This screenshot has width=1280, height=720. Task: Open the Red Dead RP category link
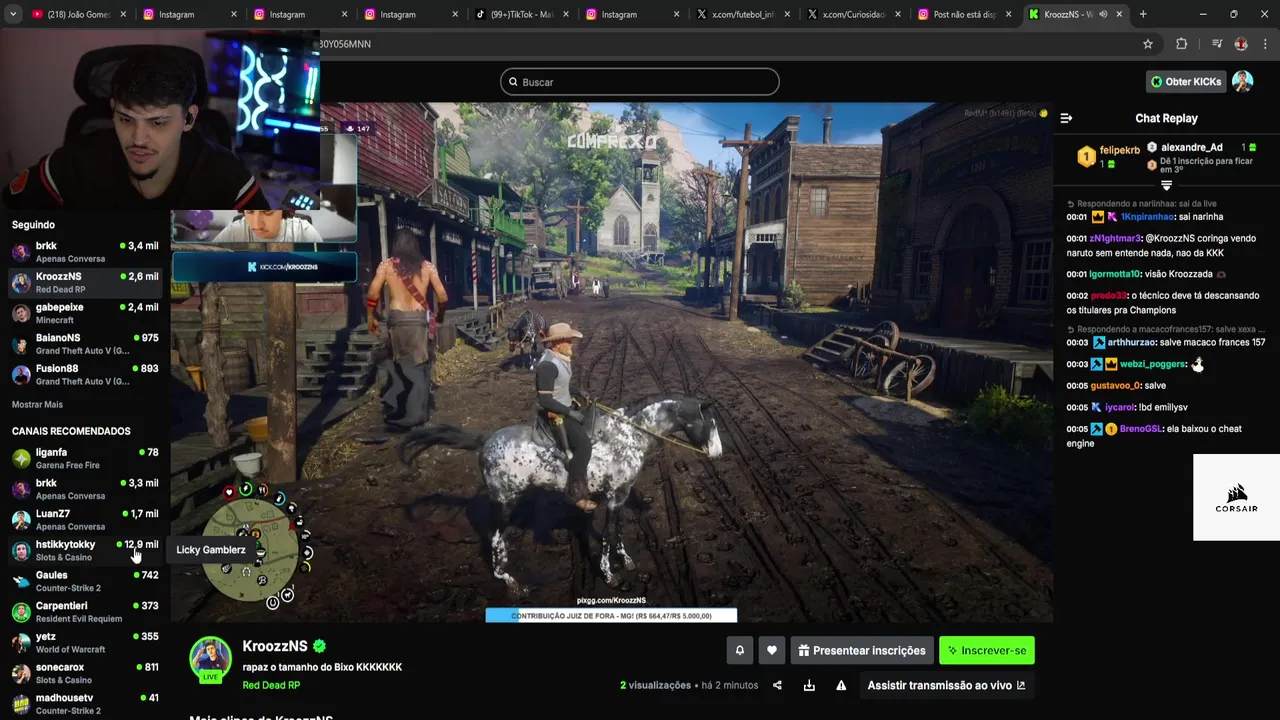(x=271, y=685)
